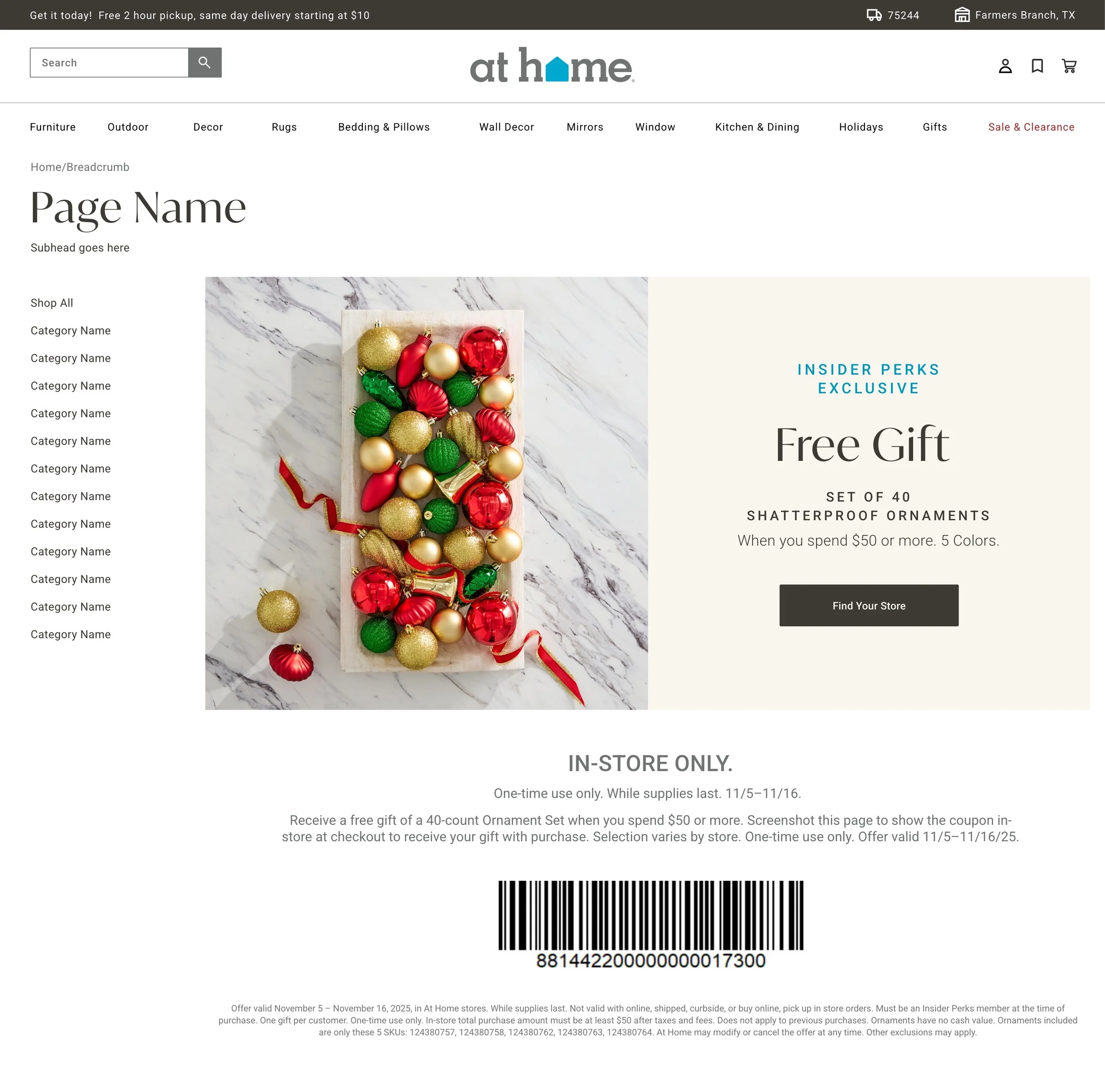Open Sale & Clearance menu
This screenshot has height=1092, width=1105.
tap(1031, 127)
